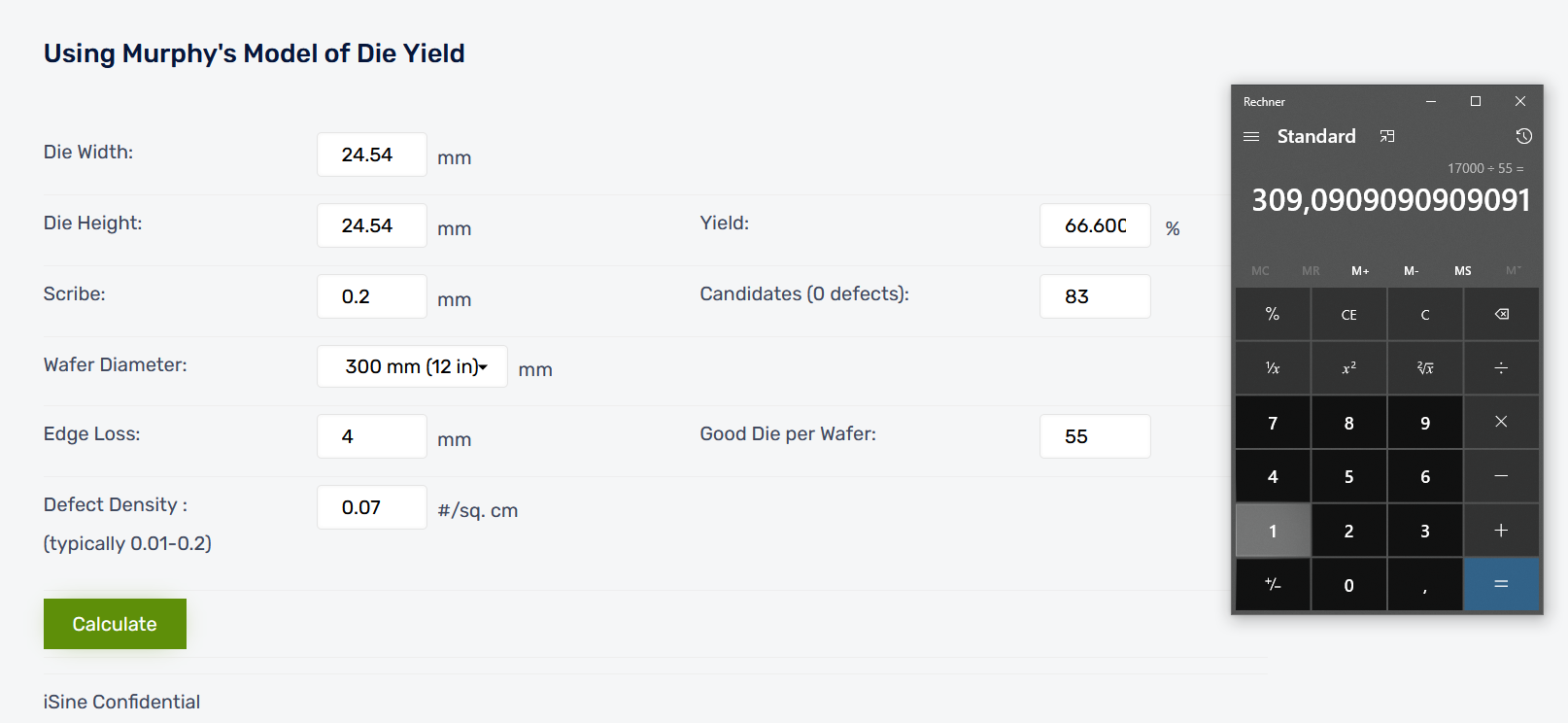Viewport: 1568px width, 723px height.
Task: Open the Wafer Diameter dropdown
Action: point(412,366)
